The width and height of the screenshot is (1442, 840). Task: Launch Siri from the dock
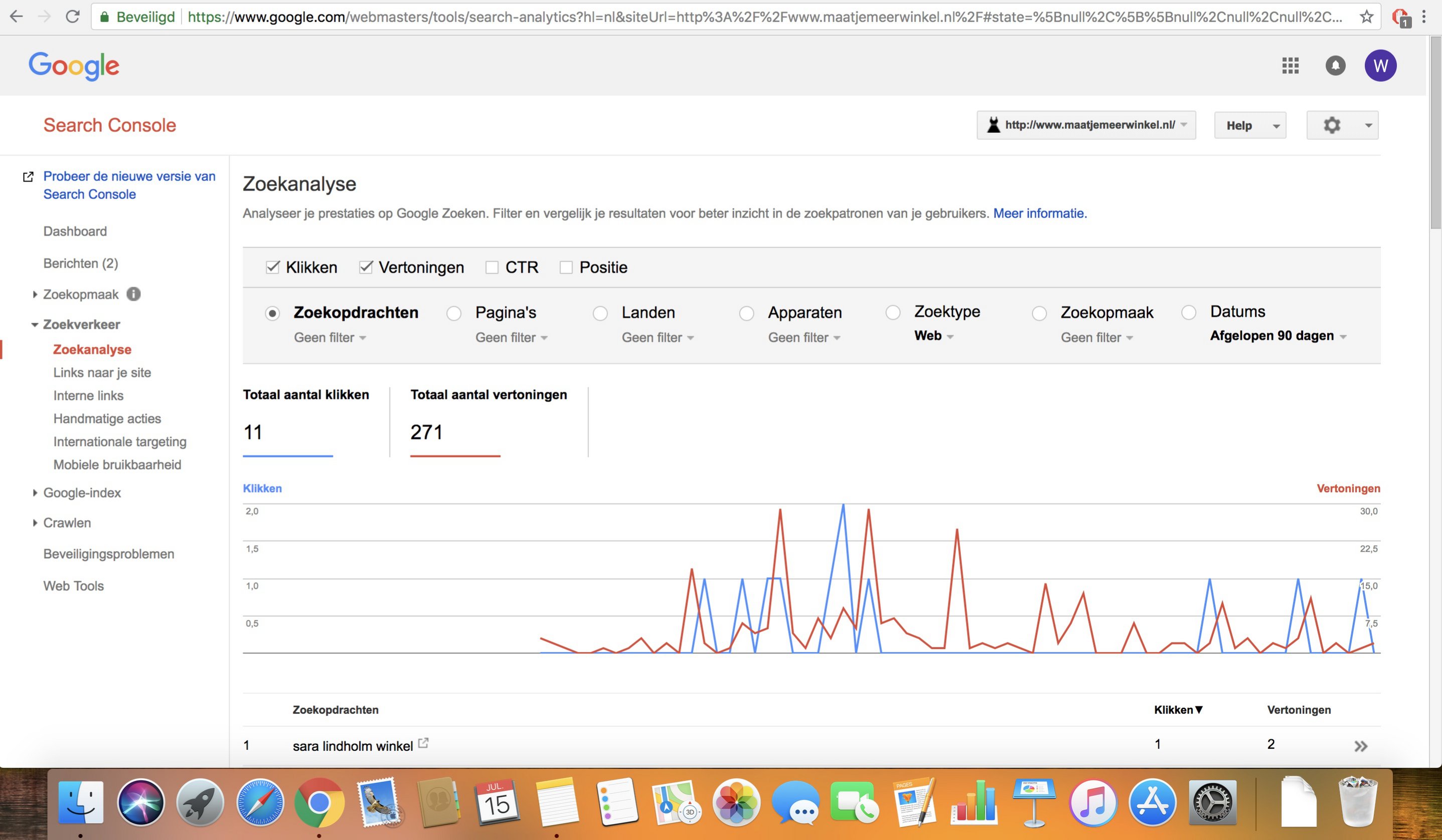click(x=141, y=802)
